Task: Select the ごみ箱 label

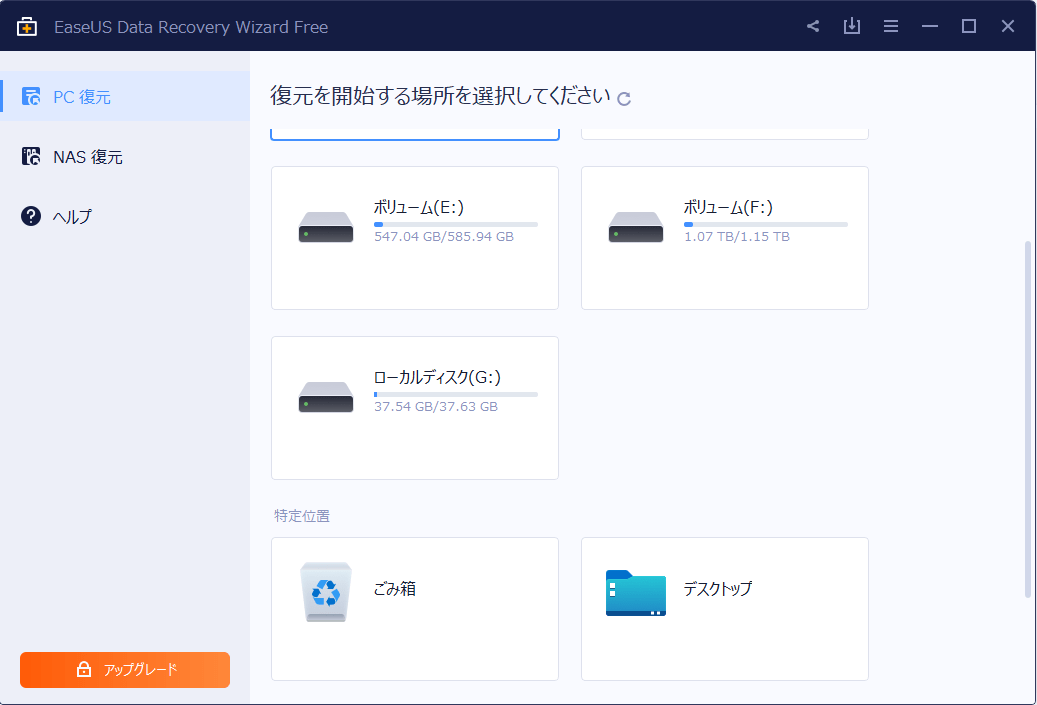Action: click(x=395, y=589)
